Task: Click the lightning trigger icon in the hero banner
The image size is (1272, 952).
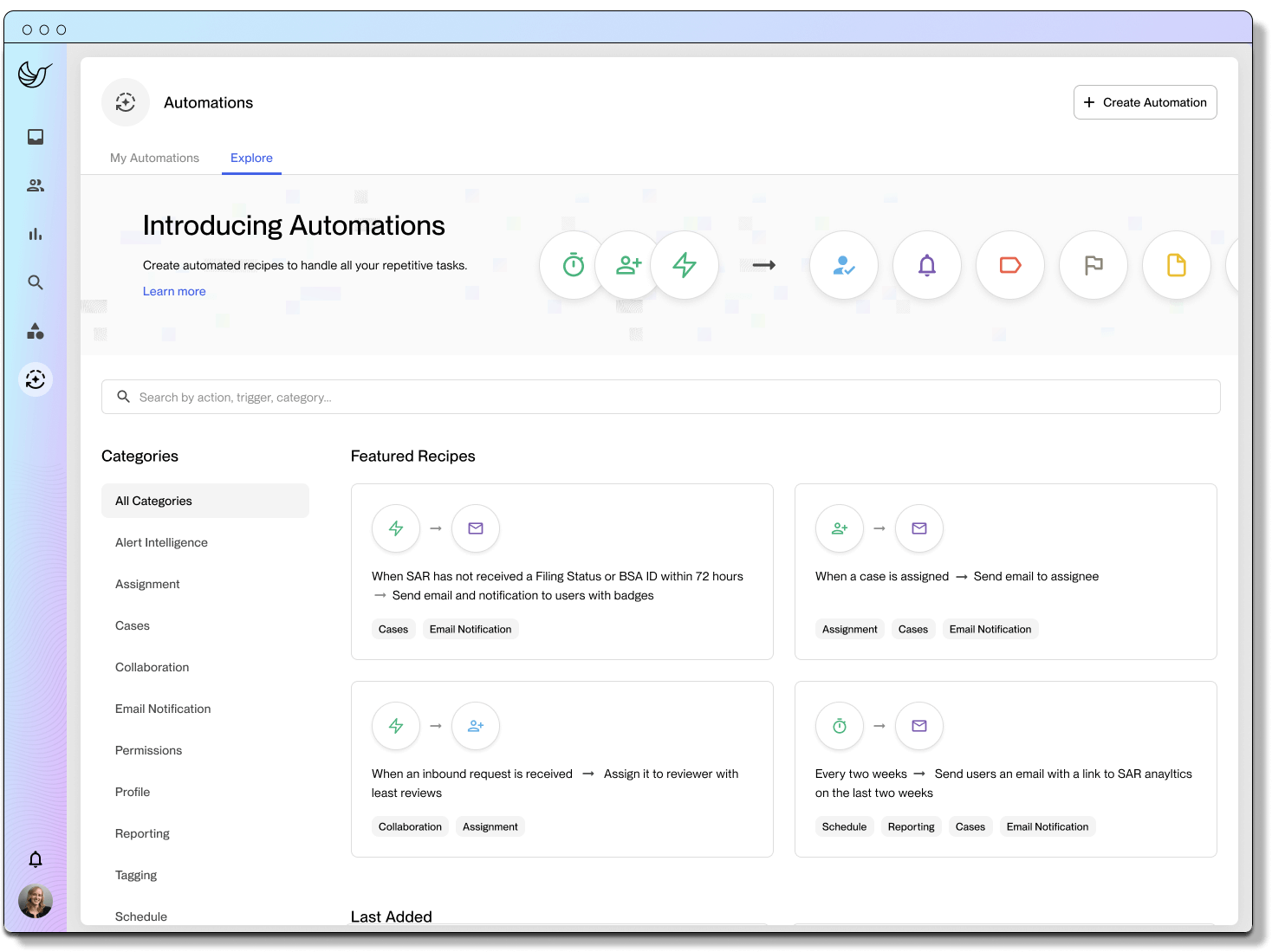Action: (685, 265)
